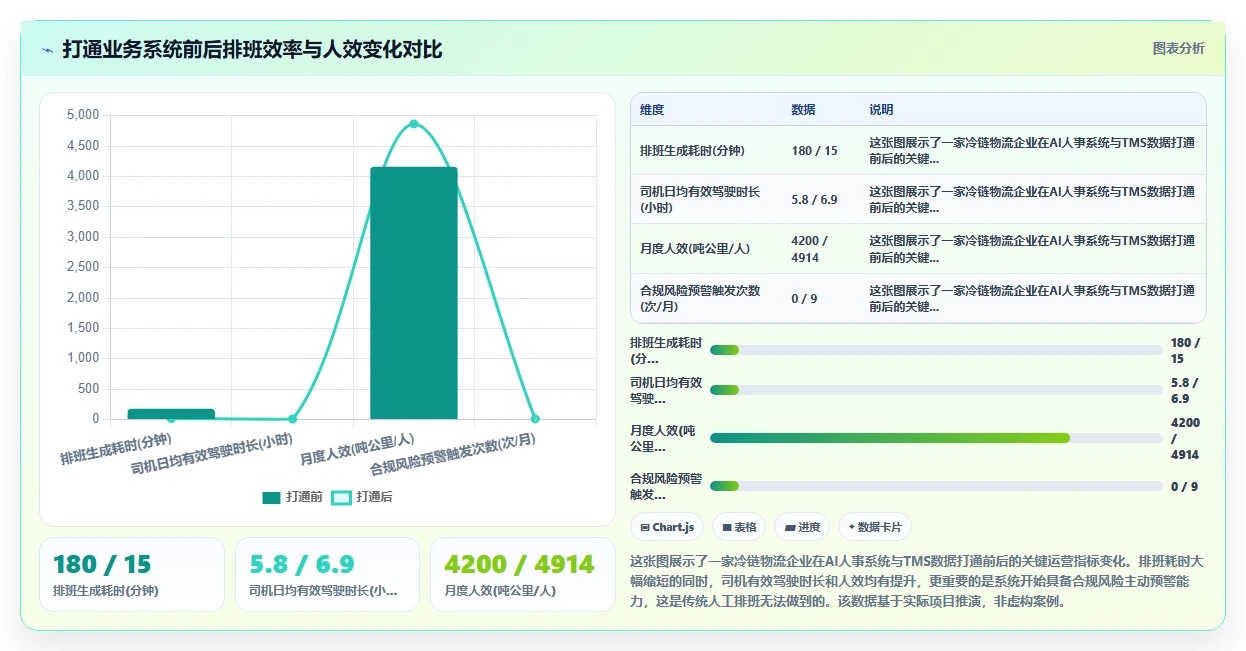Click the description paragraph below the chips

[917, 581]
